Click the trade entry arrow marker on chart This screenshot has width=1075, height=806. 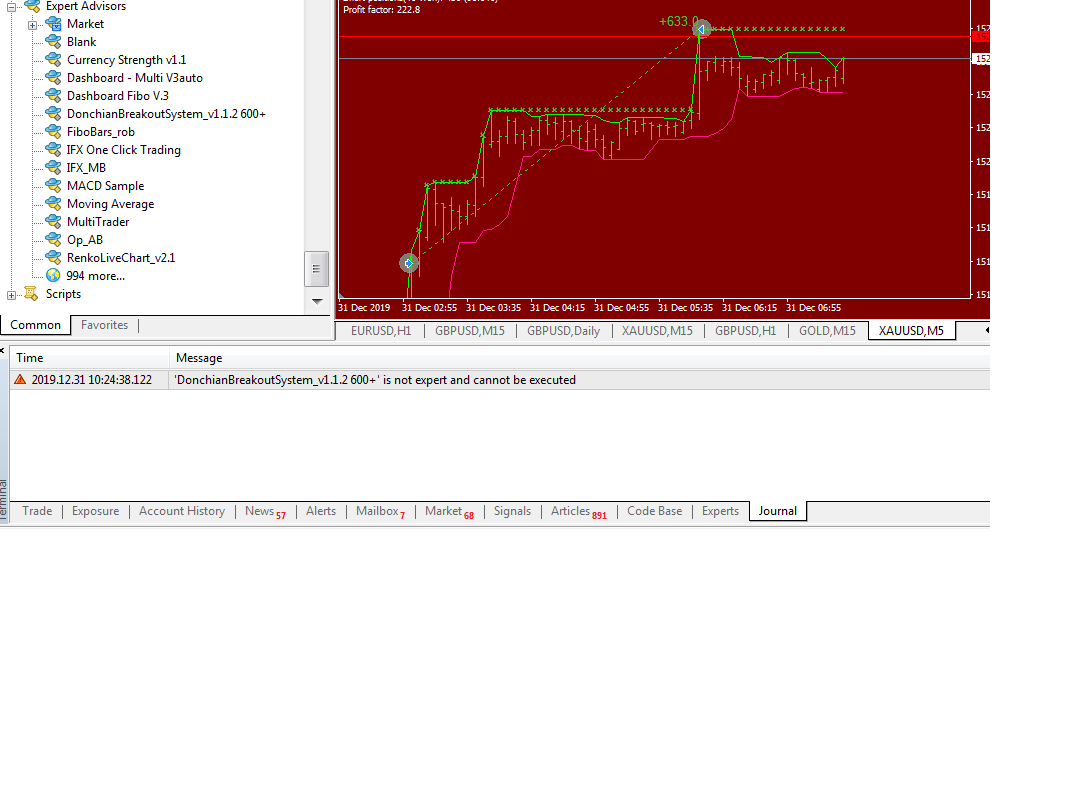tap(409, 262)
